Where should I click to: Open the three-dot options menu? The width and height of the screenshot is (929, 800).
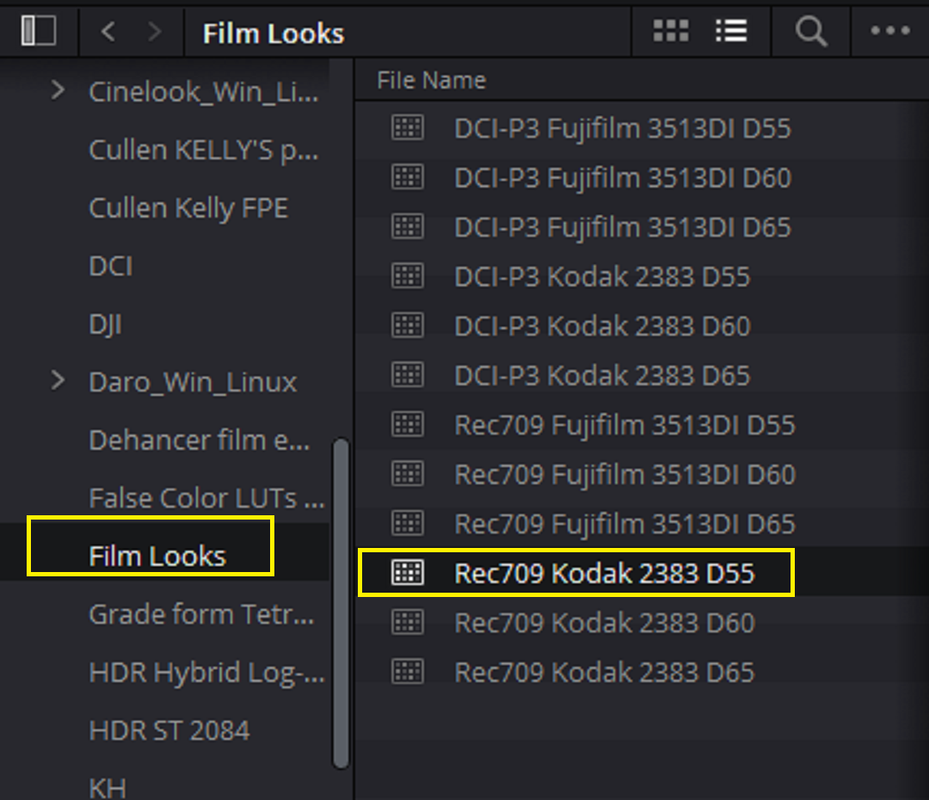point(890,30)
